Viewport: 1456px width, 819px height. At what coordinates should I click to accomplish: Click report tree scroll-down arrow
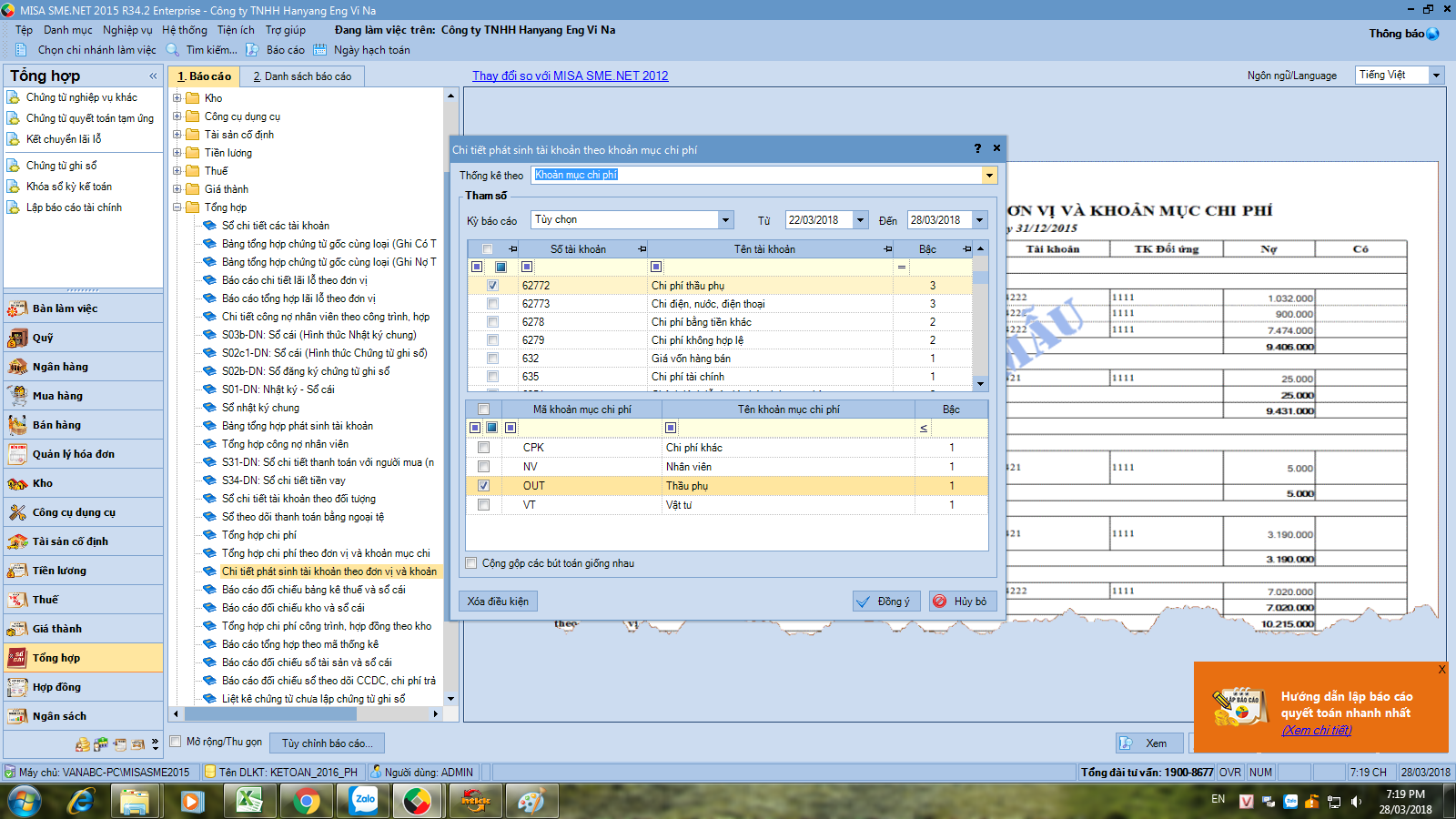pyautogui.click(x=450, y=699)
